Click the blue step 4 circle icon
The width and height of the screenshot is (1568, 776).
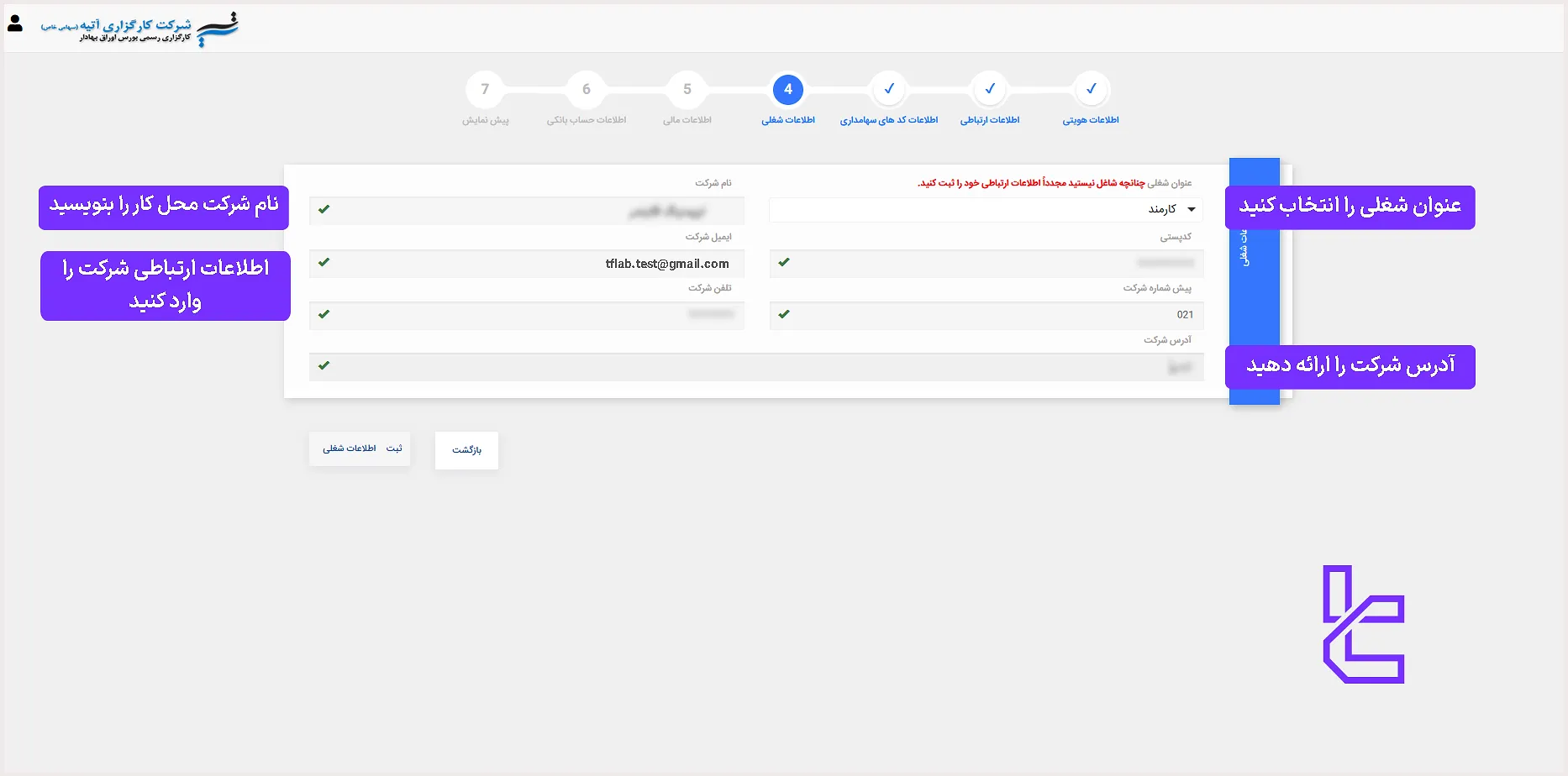(788, 89)
